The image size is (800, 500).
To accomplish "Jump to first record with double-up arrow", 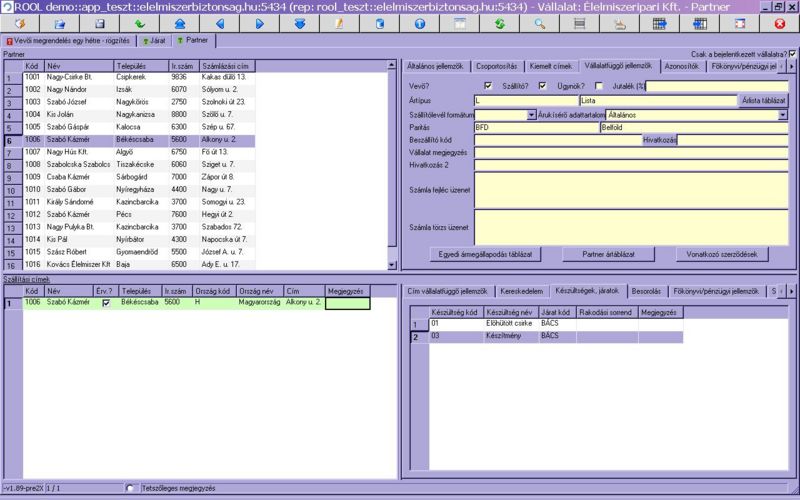I will click(179, 22).
